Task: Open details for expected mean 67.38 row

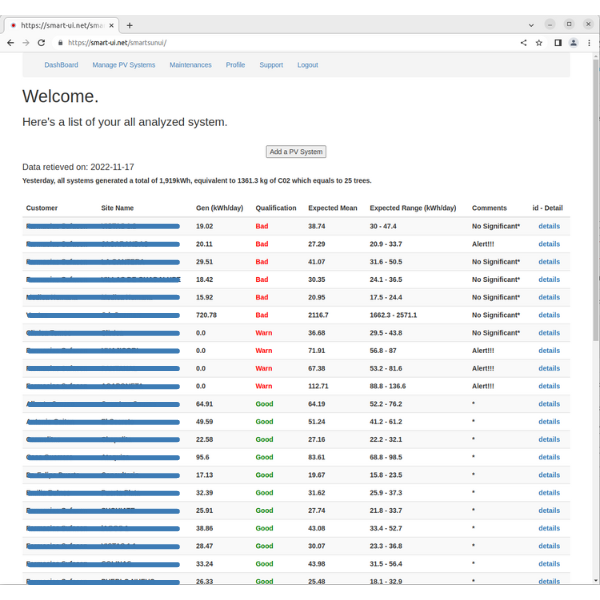Action: click(x=549, y=368)
